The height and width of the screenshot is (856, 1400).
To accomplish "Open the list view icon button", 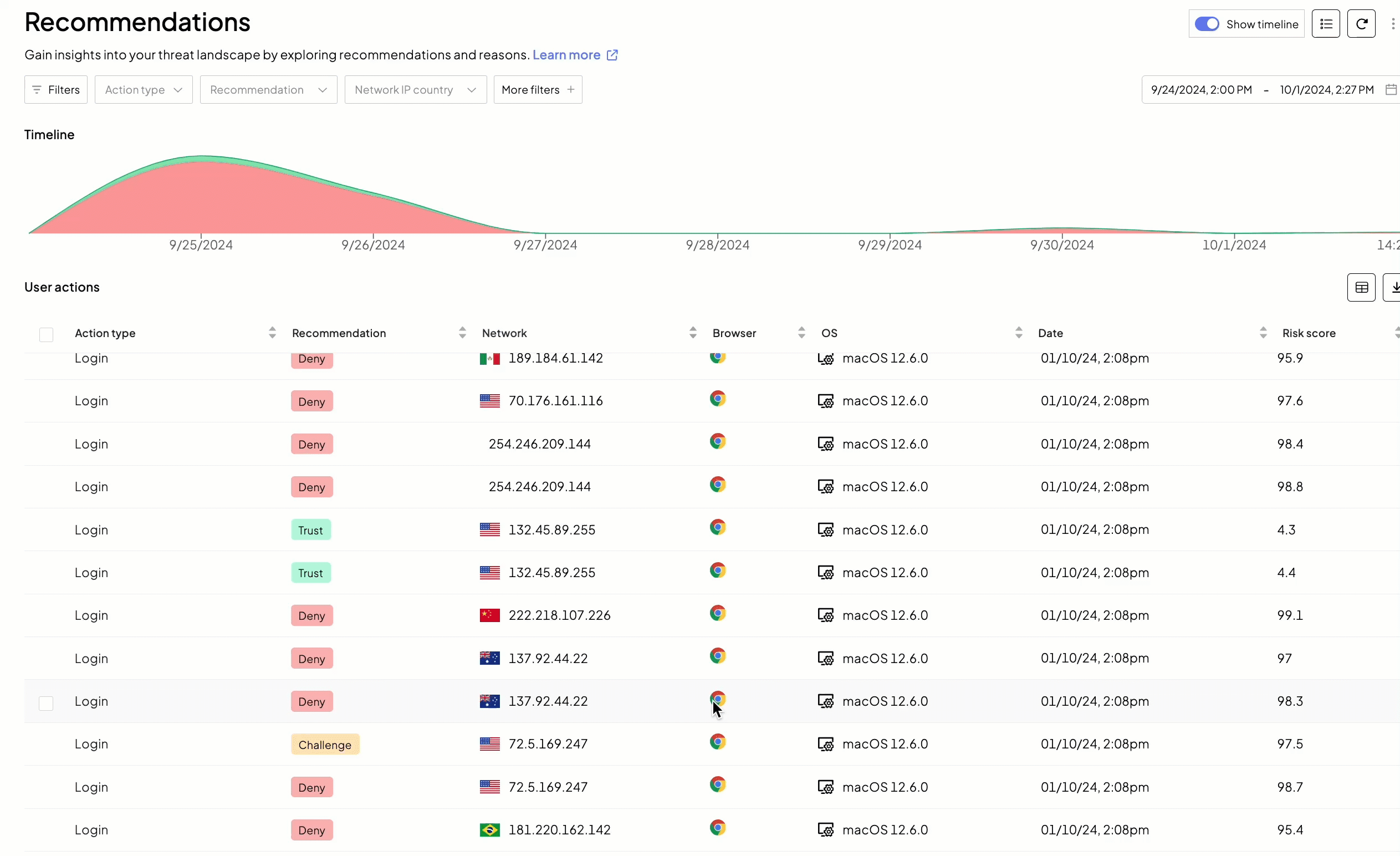I will [1326, 24].
